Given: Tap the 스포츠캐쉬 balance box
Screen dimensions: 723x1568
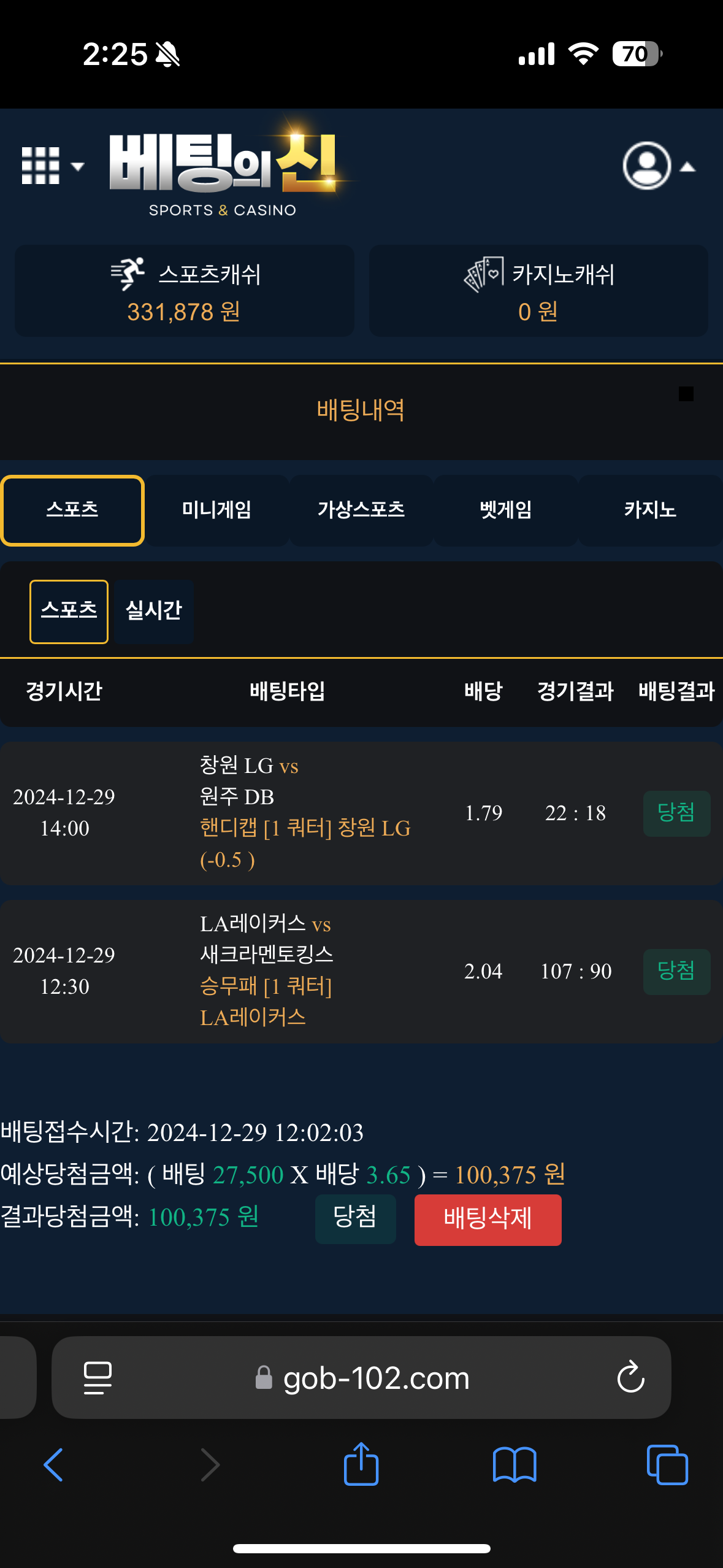Looking at the screenshot, I should (185, 291).
